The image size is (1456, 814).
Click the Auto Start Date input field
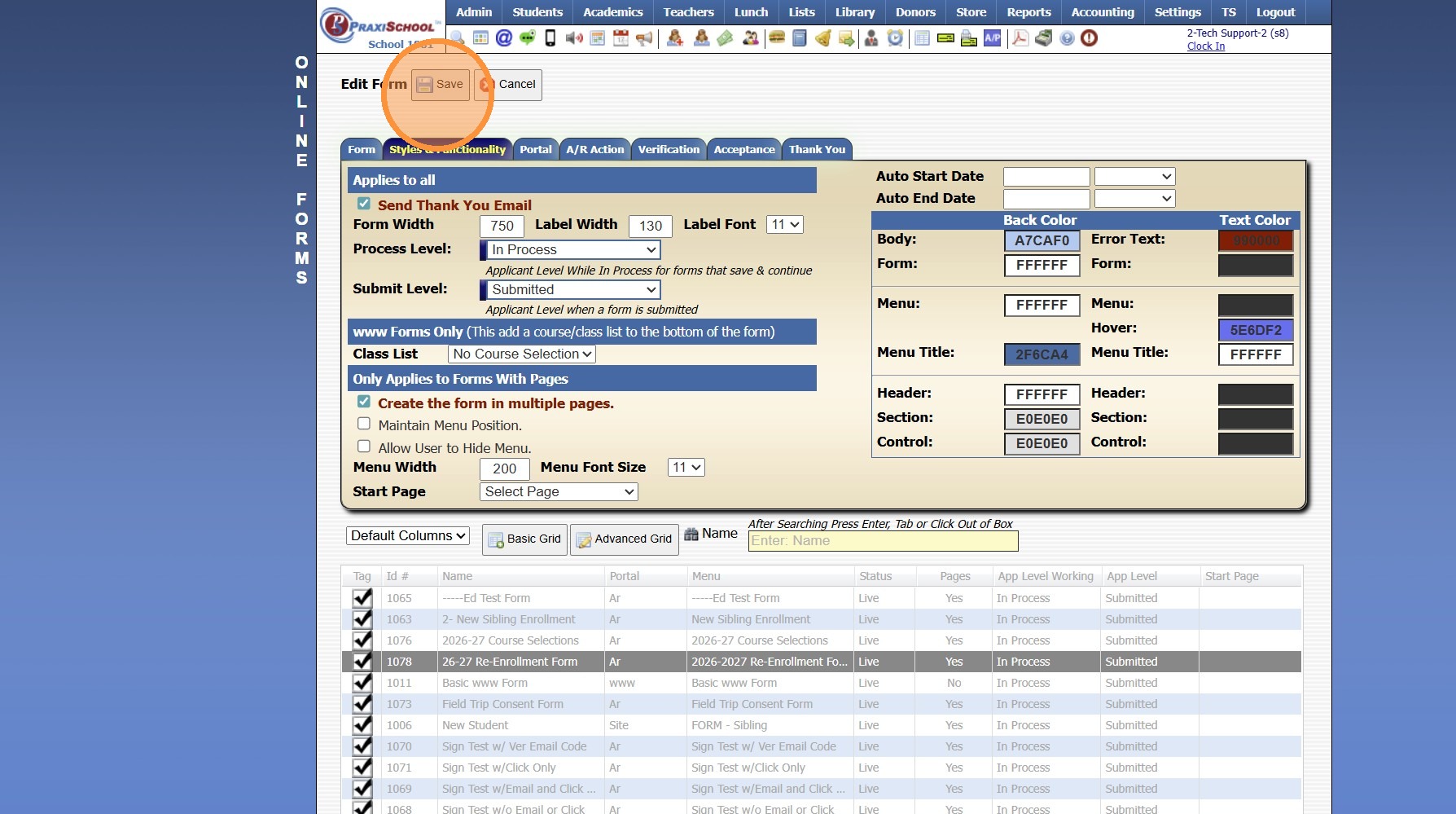point(1046,177)
